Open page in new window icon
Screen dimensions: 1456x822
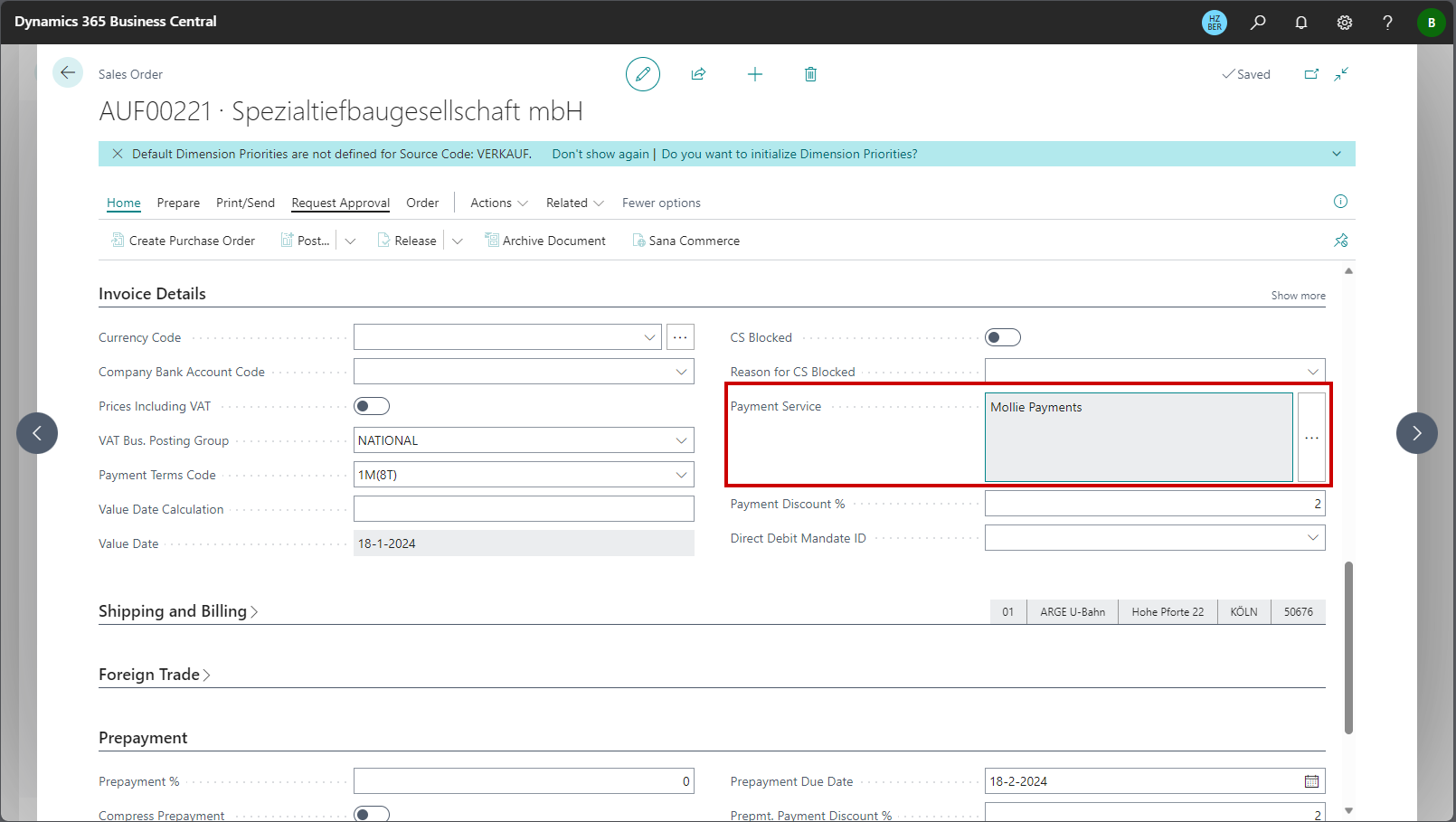(1311, 74)
